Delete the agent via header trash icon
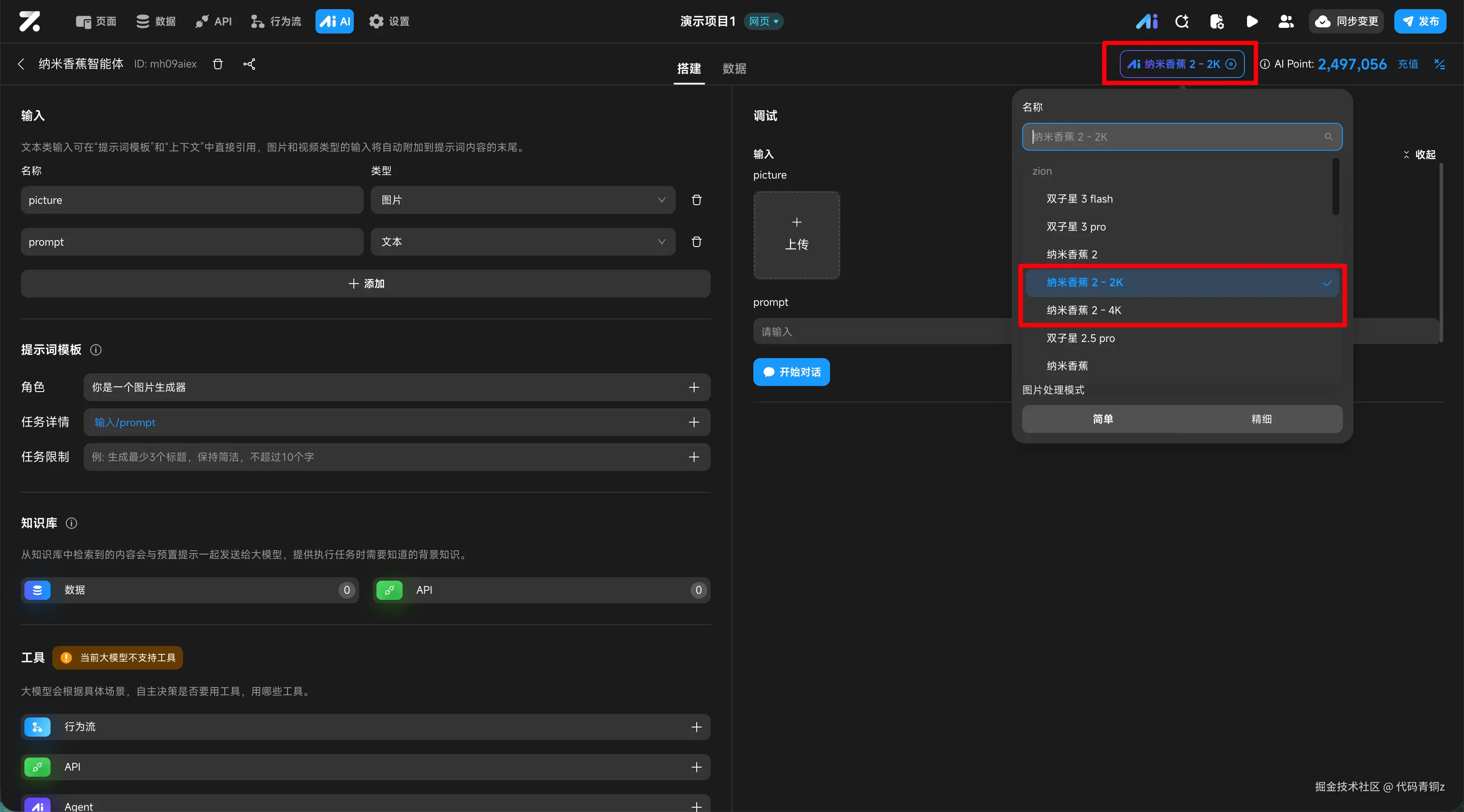This screenshot has height=812, width=1464. tap(218, 64)
